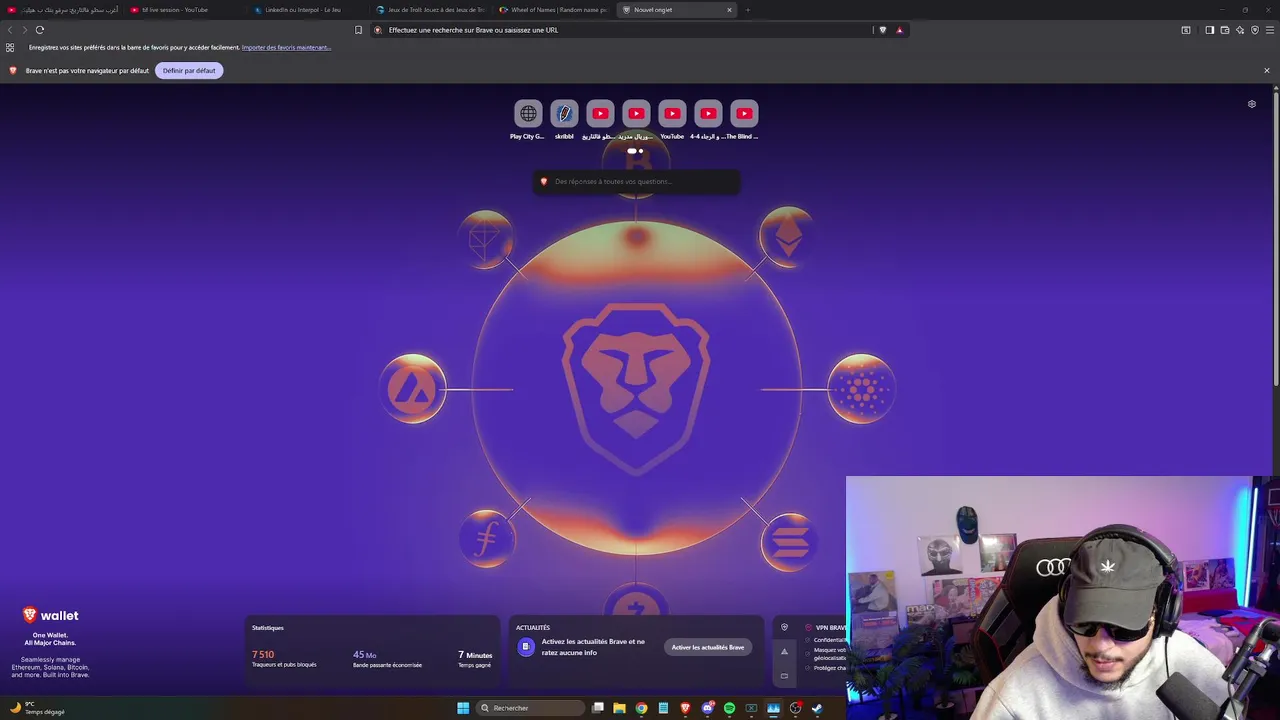Open the skribbl shortcut tile
This screenshot has width=1280, height=720.
point(564,114)
